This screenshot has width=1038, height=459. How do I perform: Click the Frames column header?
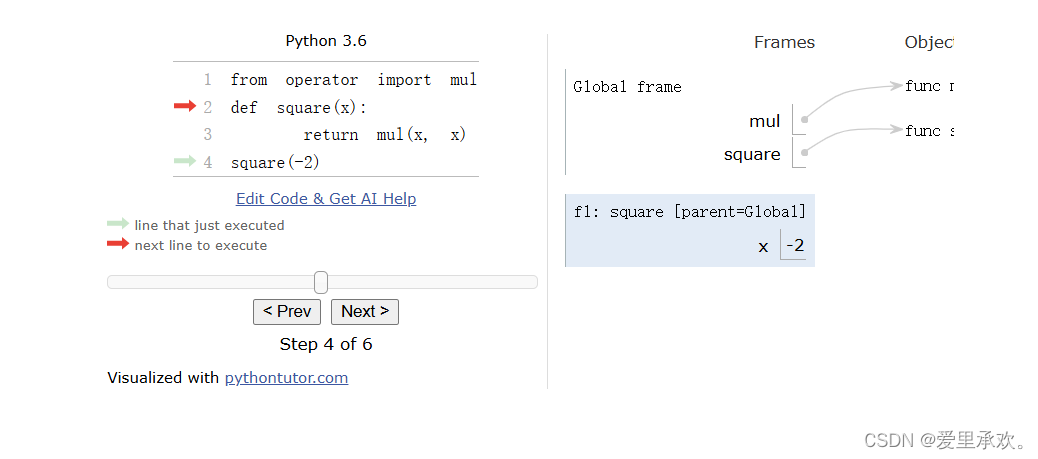[784, 42]
